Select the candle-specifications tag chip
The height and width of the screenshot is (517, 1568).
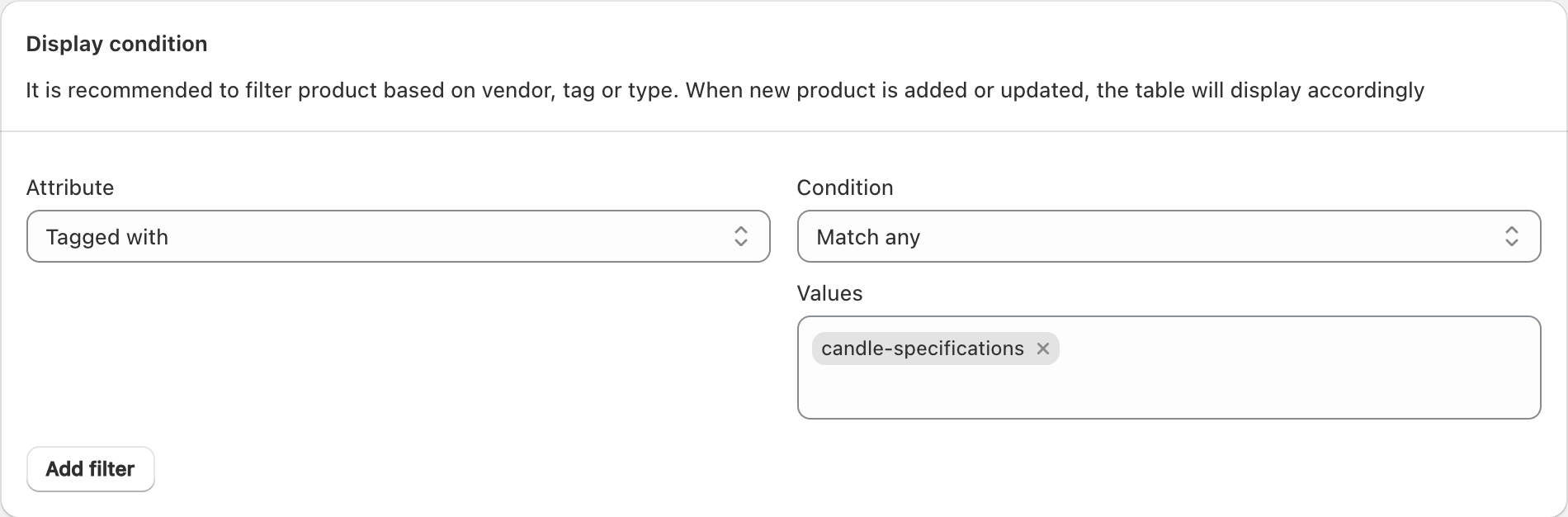point(935,349)
